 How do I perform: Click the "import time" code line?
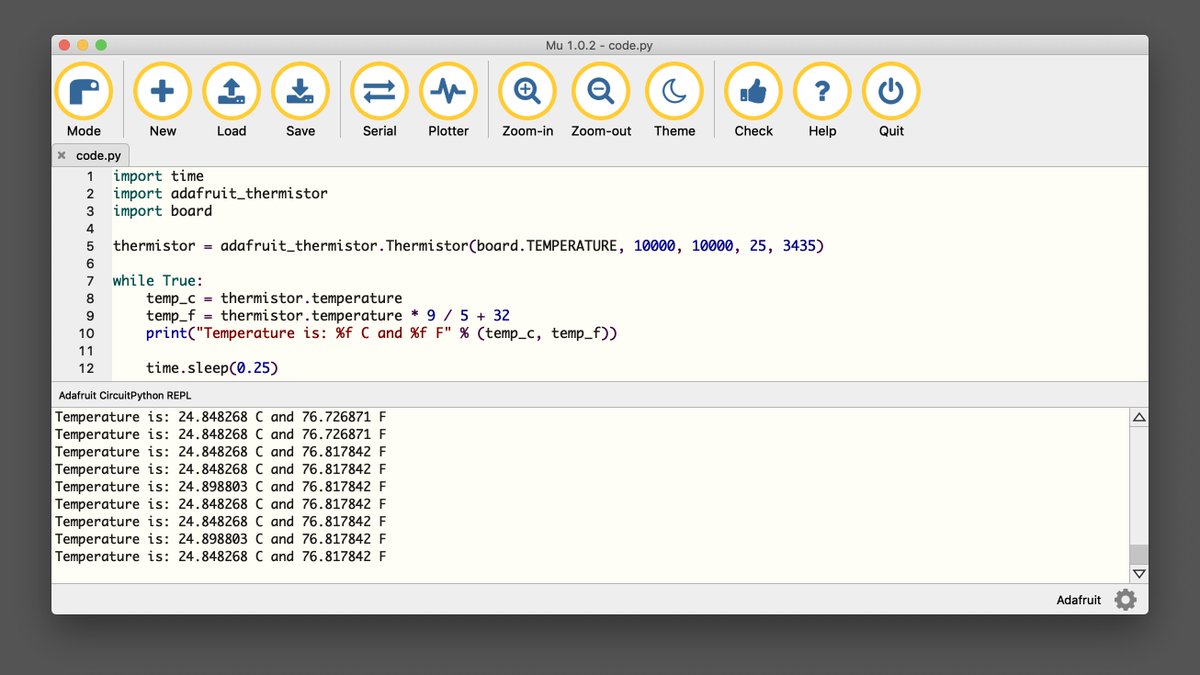tap(158, 176)
